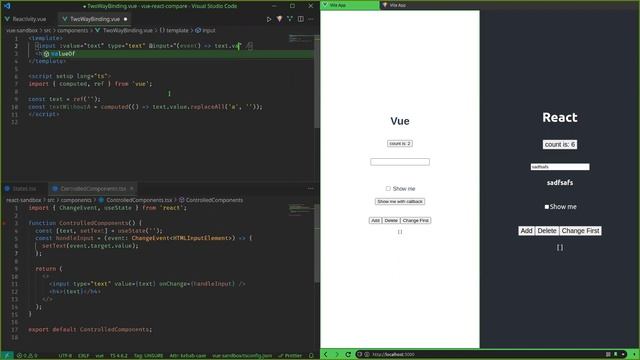Go back in the browser
Viewport: 640px width, 360px height.
(326, 354)
